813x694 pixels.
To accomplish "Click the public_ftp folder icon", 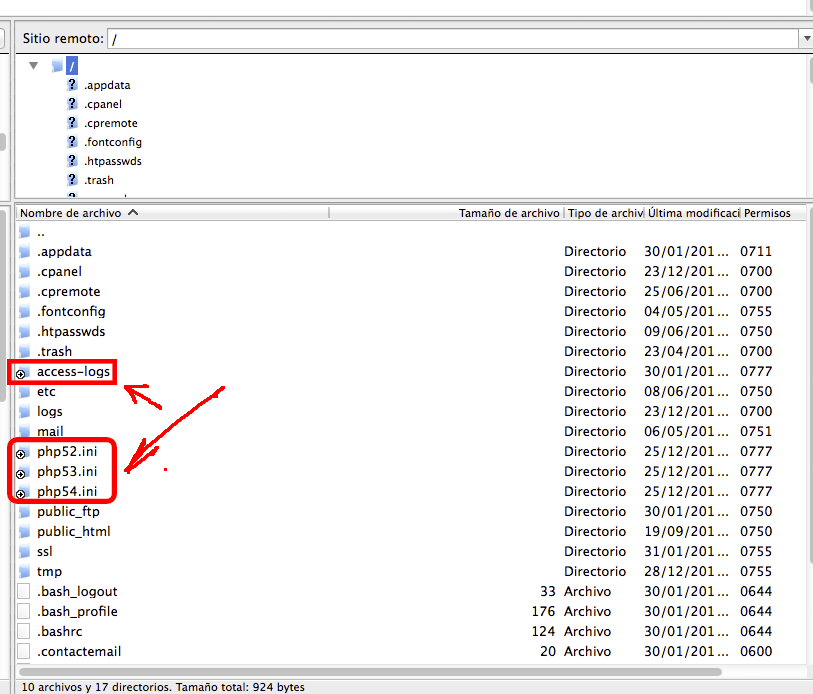I will click(x=24, y=512).
